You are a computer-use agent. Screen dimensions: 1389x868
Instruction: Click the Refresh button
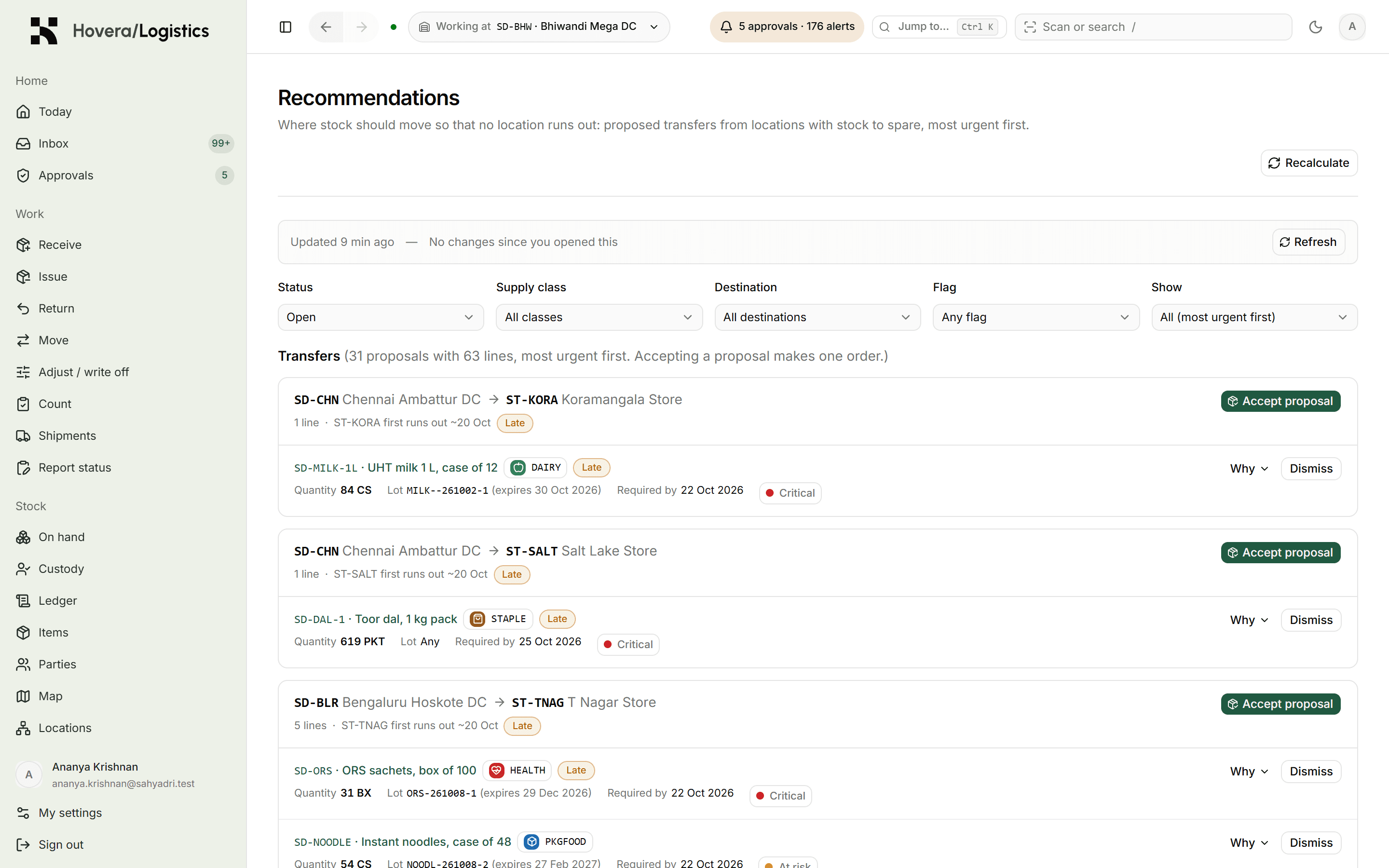tap(1308, 242)
